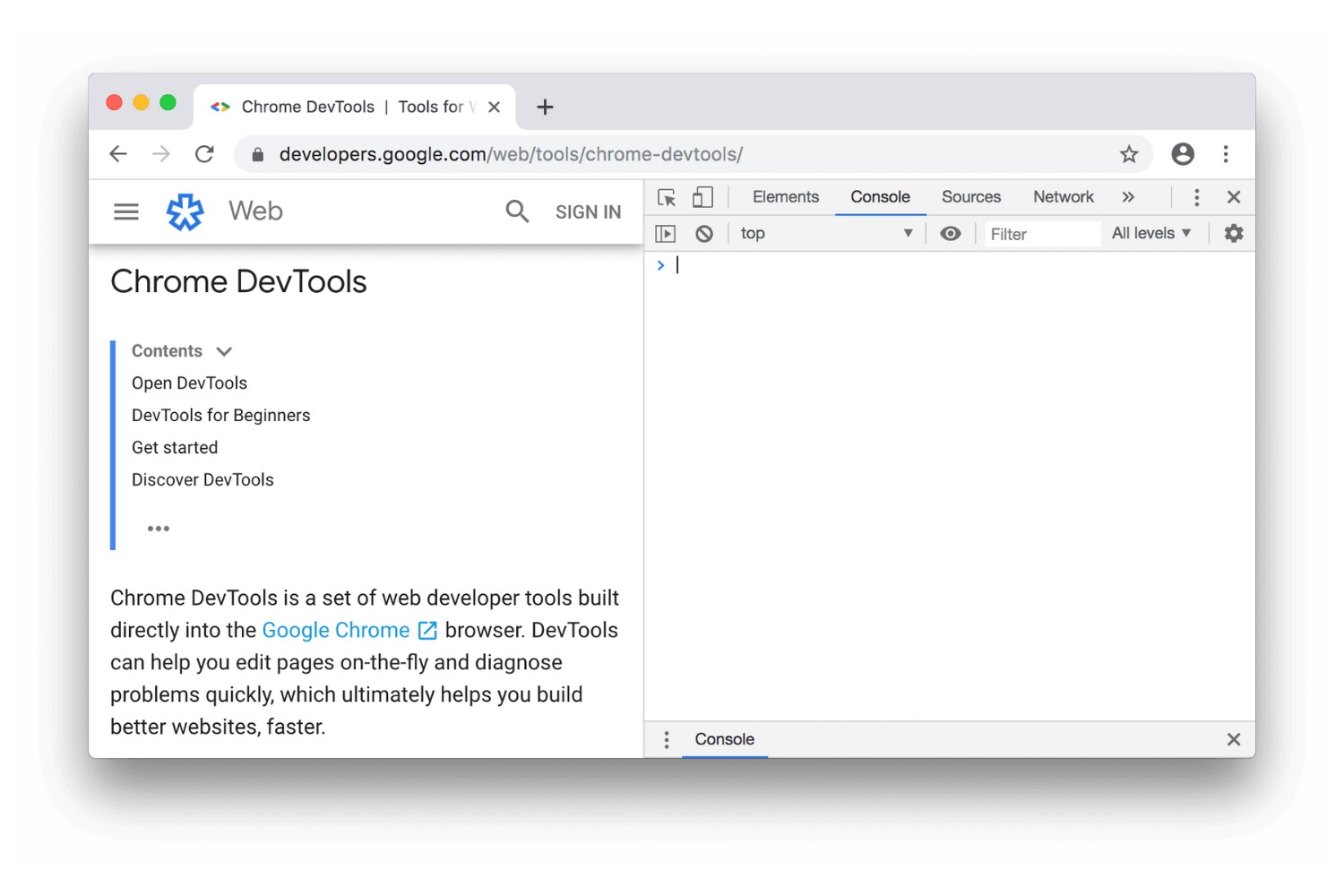The height and width of the screenshot is (896, 1344).
Task: Bookmark this page with the star icon
Action: [1129, 154]
